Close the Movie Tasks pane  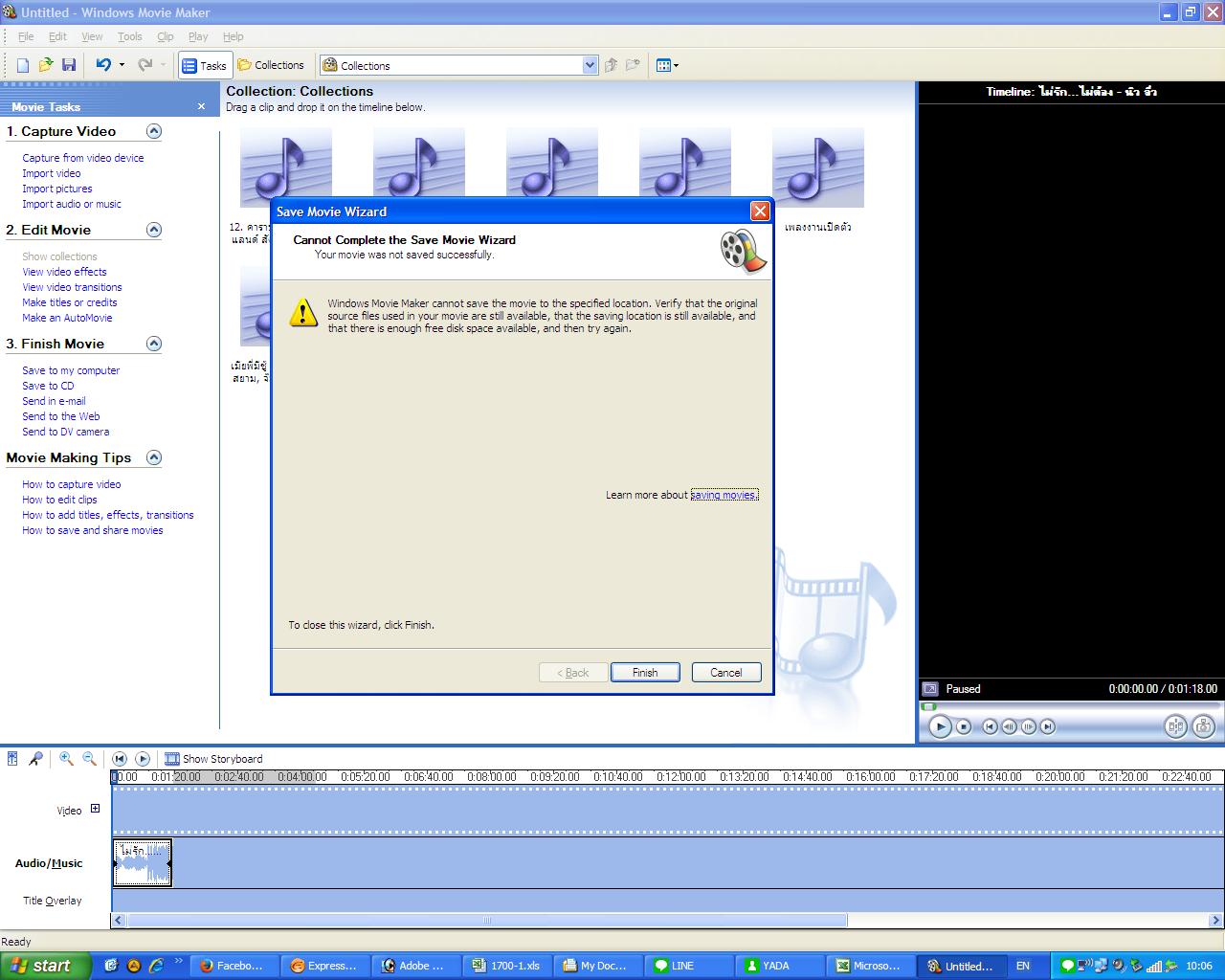pyautogui.click(x=201, y=106)
